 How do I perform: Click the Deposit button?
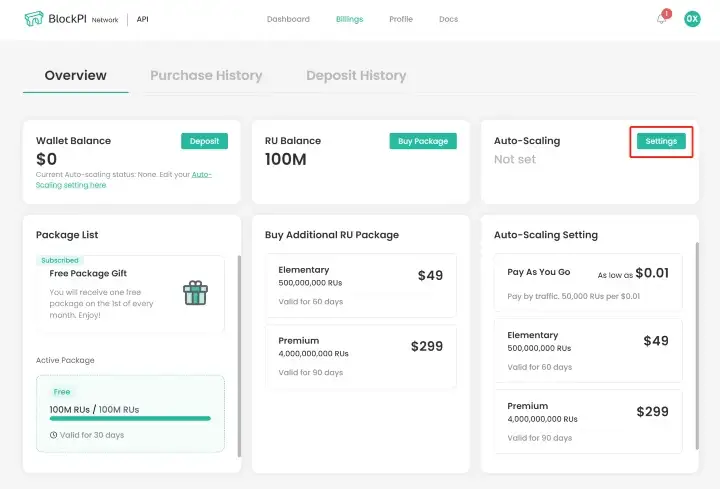point(204,141)
